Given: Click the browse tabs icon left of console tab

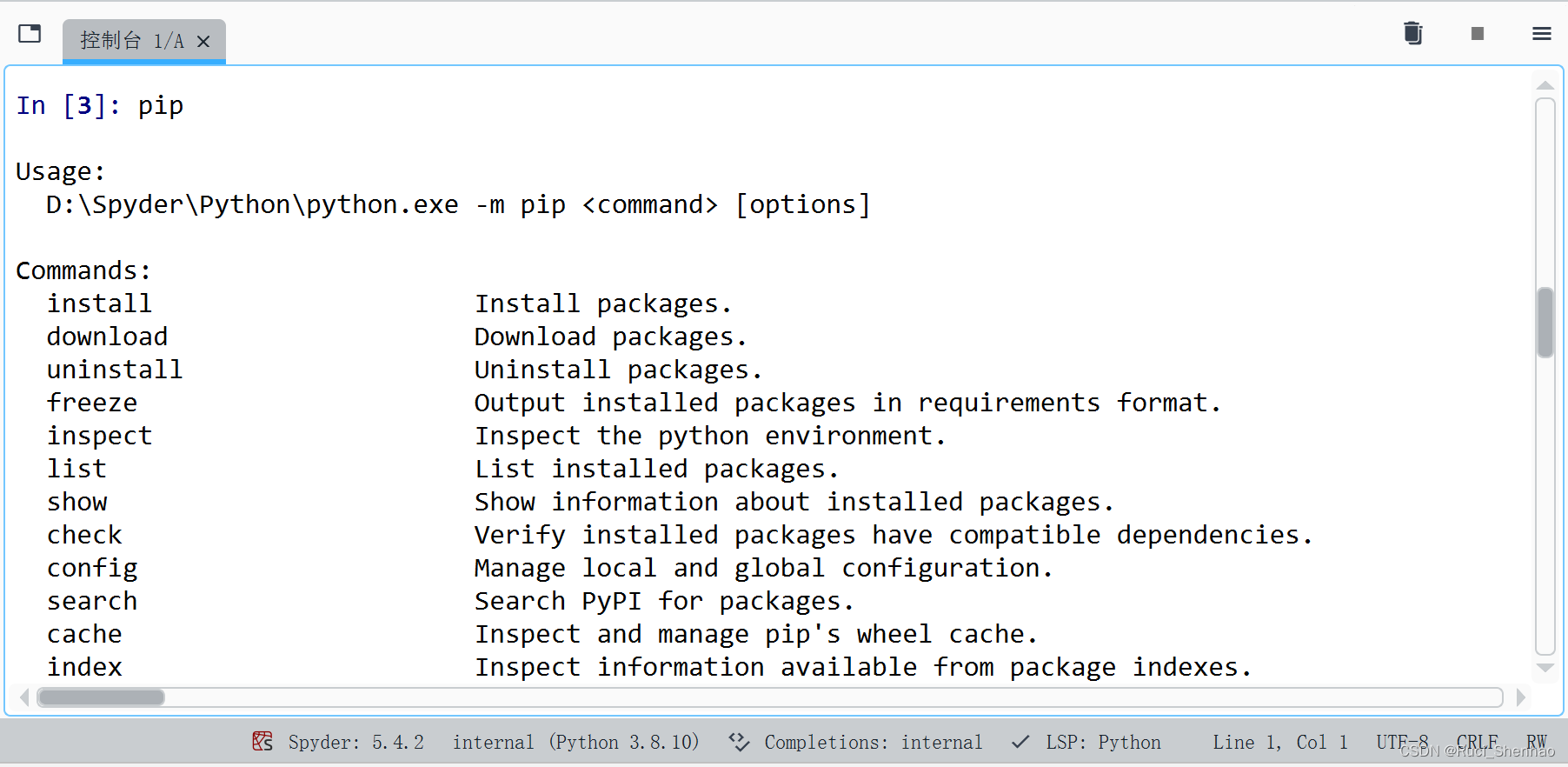Looking at the screenshot, I should click(30, 34).
